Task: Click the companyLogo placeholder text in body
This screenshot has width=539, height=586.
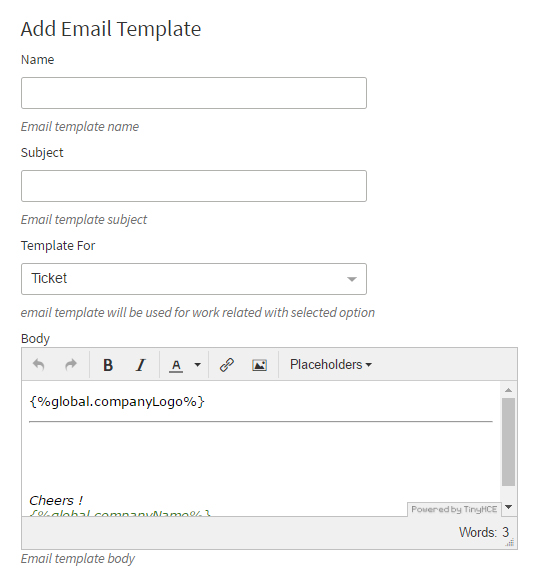Action: pos(117,402)
